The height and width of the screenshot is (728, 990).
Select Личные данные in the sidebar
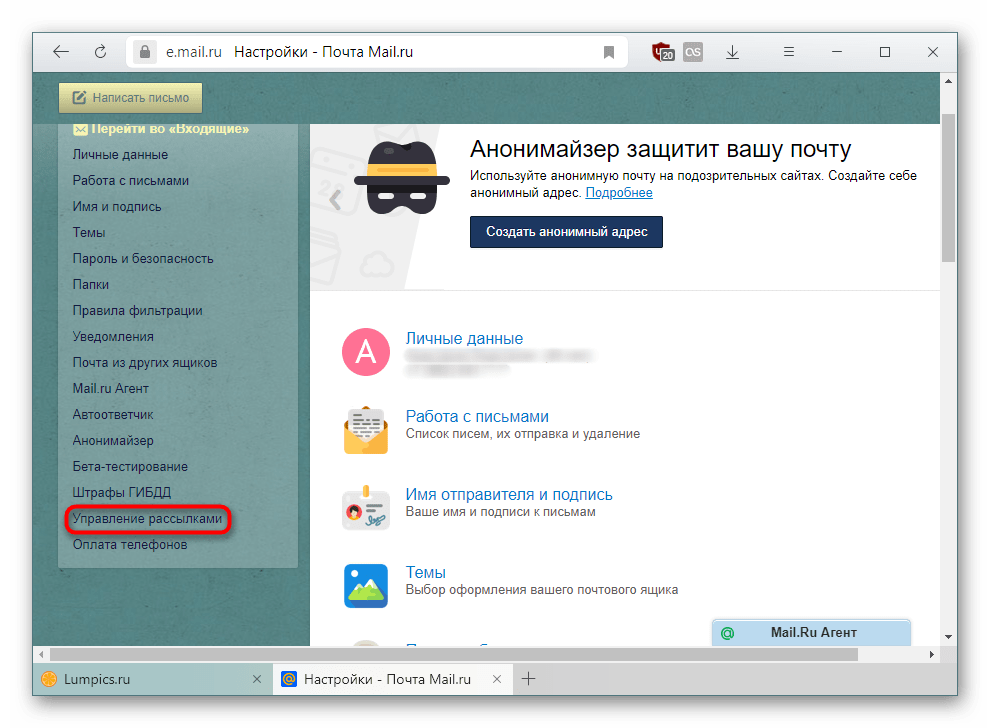[120, 155]
